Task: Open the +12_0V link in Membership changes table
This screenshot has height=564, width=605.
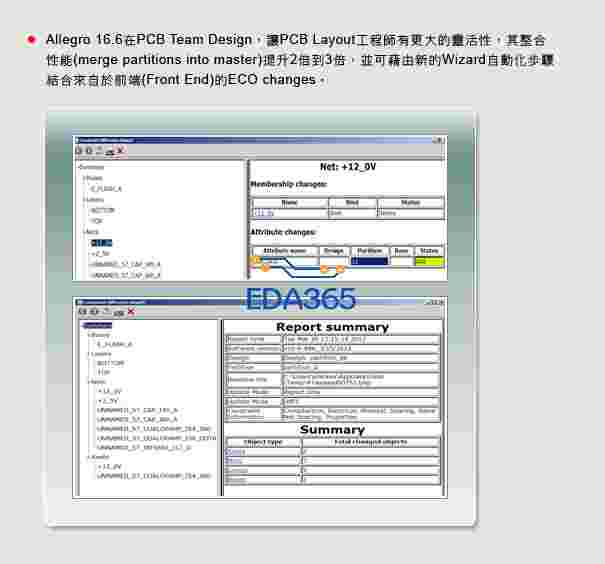Action: click(264, 213)
